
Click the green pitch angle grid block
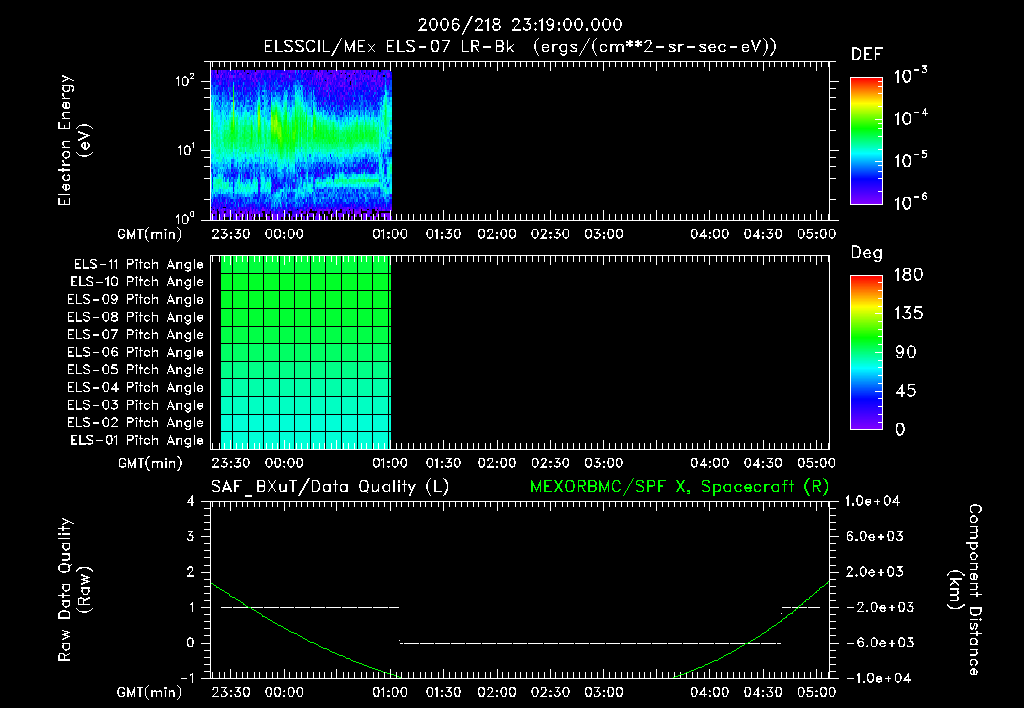coord(306,352)
